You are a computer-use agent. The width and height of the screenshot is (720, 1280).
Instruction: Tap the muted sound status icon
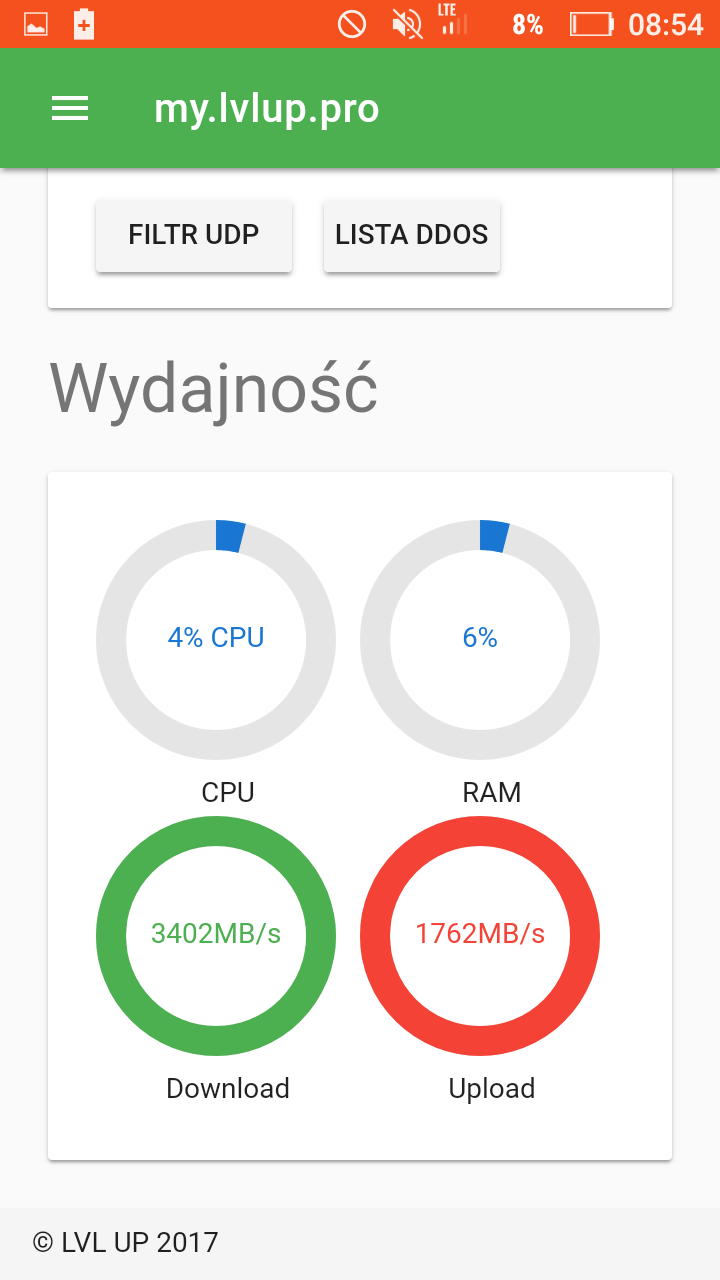tap(407, 24)
